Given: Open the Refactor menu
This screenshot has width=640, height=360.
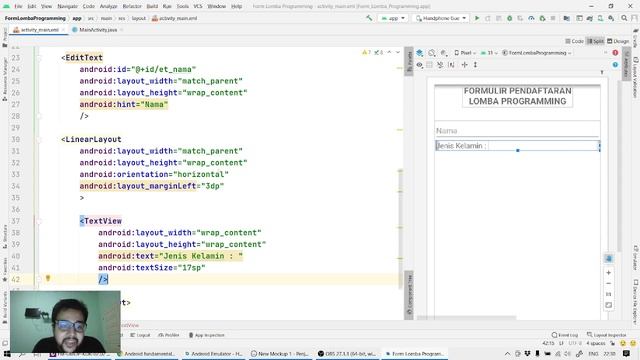Looking at the screenshot, I should [x=132, y=7].
